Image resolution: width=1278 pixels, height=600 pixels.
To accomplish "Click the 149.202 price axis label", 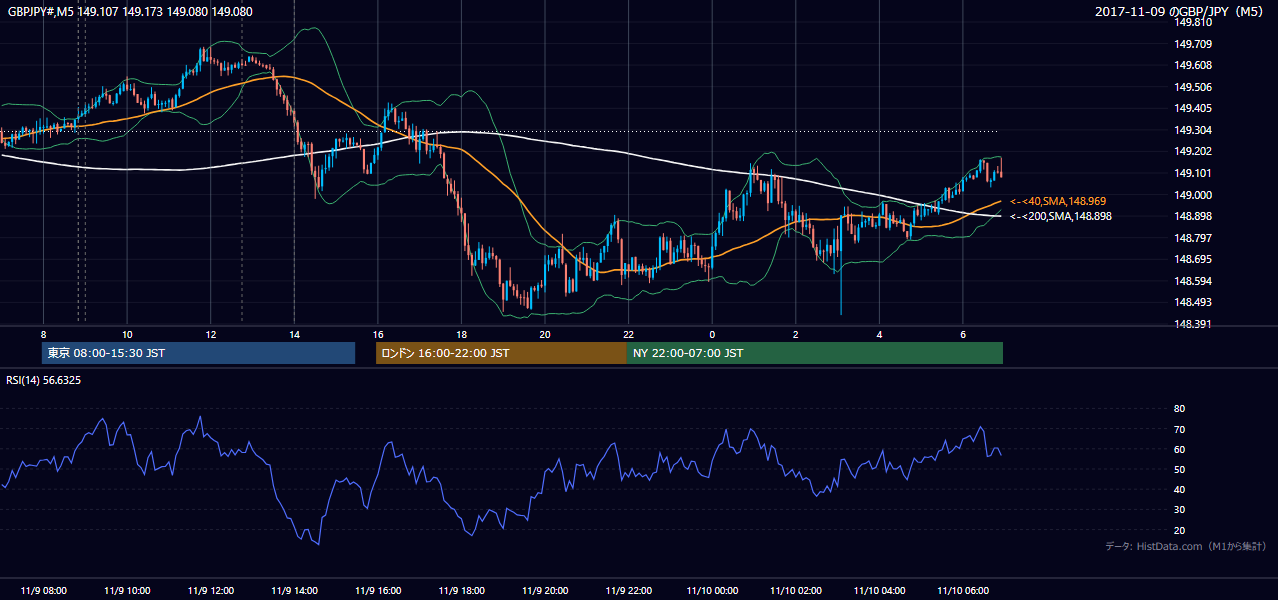I will [x=1194, y=151].
